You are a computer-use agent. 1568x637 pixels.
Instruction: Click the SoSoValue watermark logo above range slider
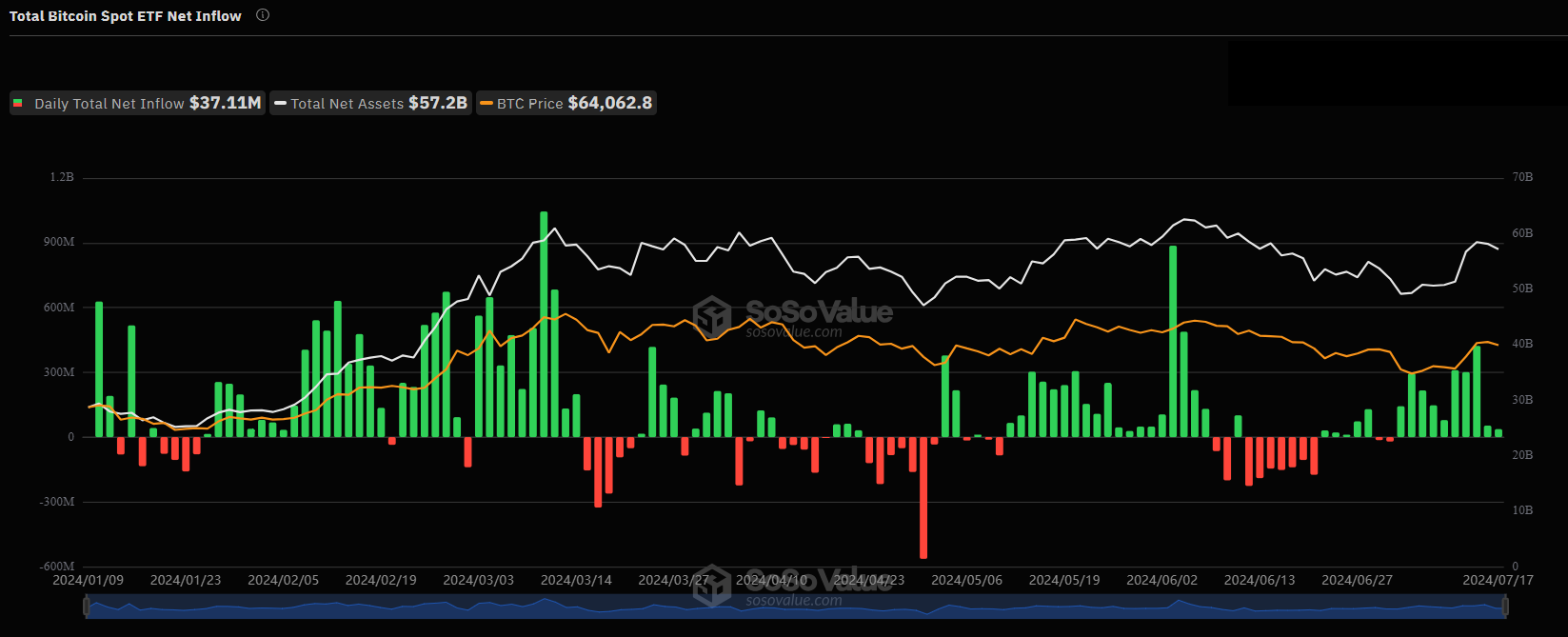(x=713, y=586)
